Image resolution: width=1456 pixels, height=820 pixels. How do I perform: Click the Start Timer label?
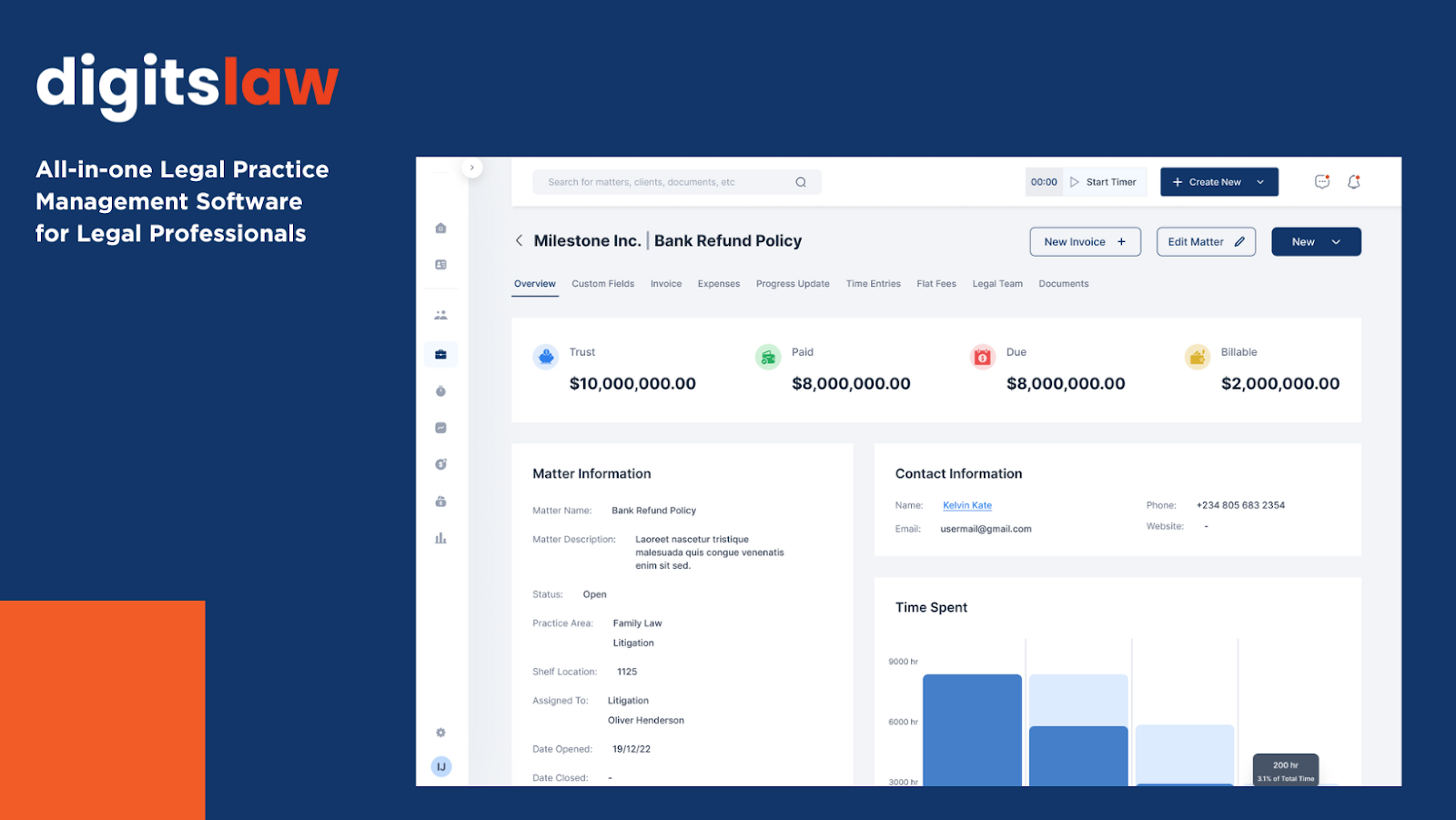1111,182
